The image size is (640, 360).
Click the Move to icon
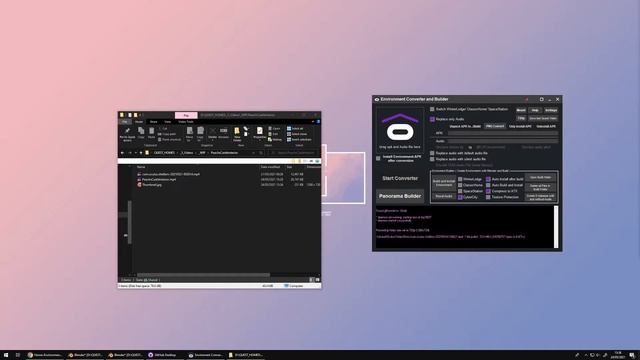point(189,131)
